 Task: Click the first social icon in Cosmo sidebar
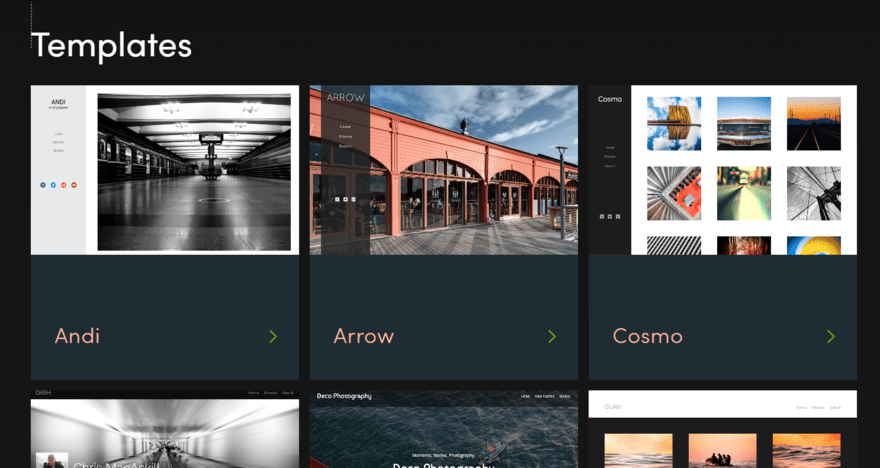coord(601,216)
